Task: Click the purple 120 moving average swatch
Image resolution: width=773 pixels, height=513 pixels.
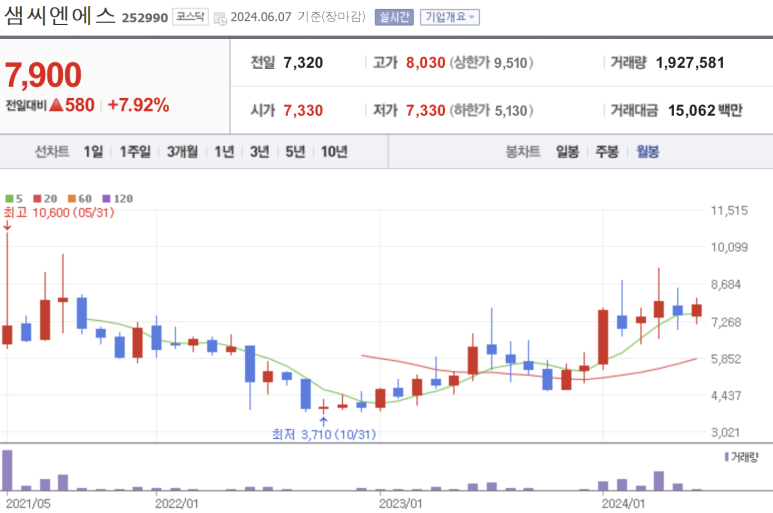Action: (106, 199)
